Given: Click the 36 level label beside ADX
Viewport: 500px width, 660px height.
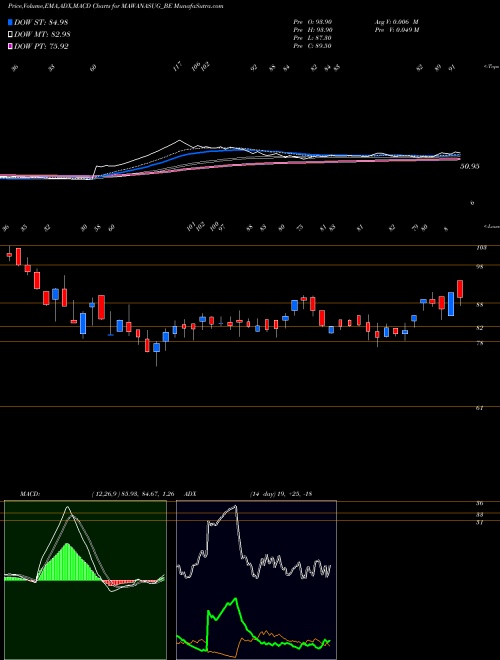Looking at the screenshot, I should (479, 503).
